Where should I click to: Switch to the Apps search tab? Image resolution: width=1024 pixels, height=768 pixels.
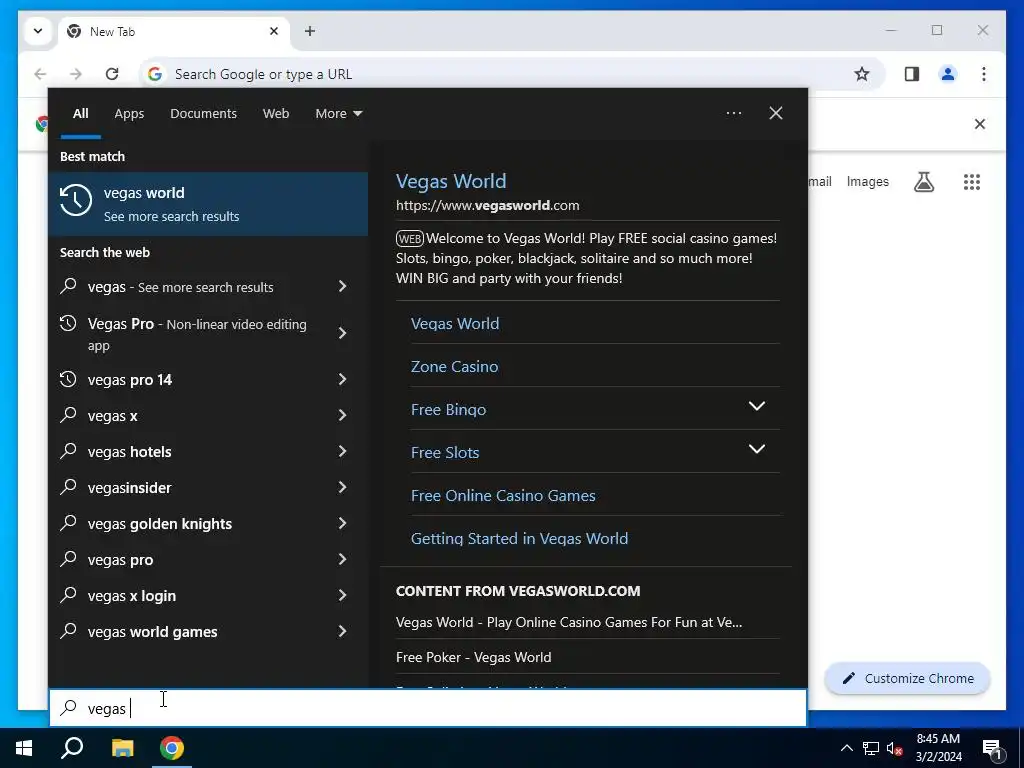coord(129,114)
